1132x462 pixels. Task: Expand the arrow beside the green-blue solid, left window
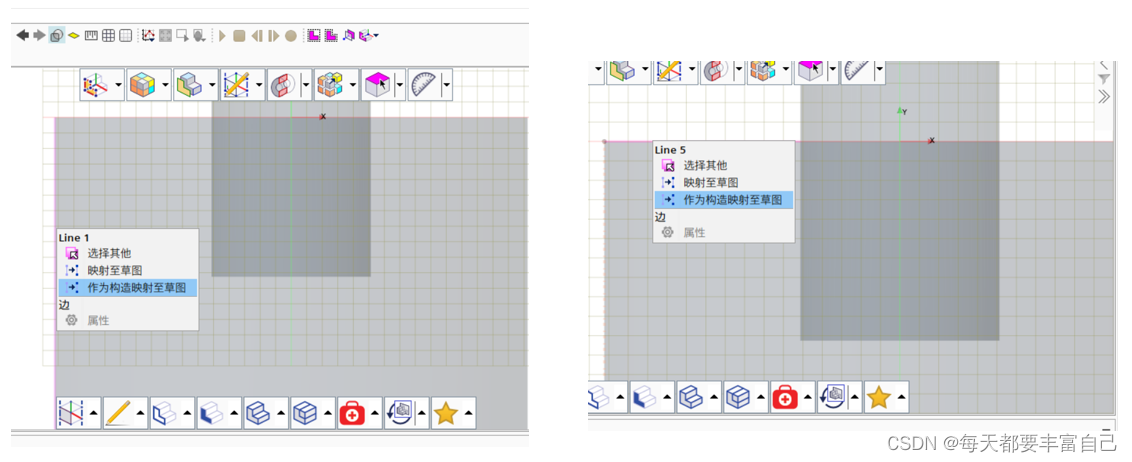212,85
